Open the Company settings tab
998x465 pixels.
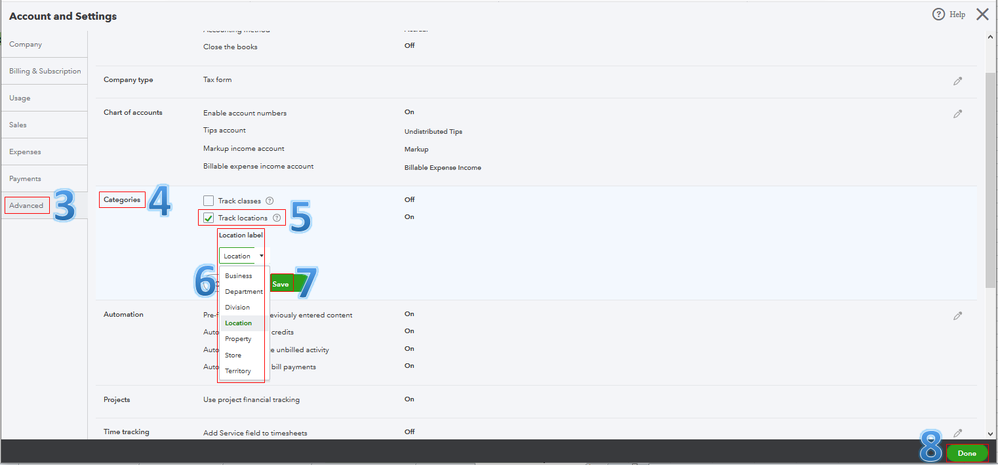pos(44,45)
